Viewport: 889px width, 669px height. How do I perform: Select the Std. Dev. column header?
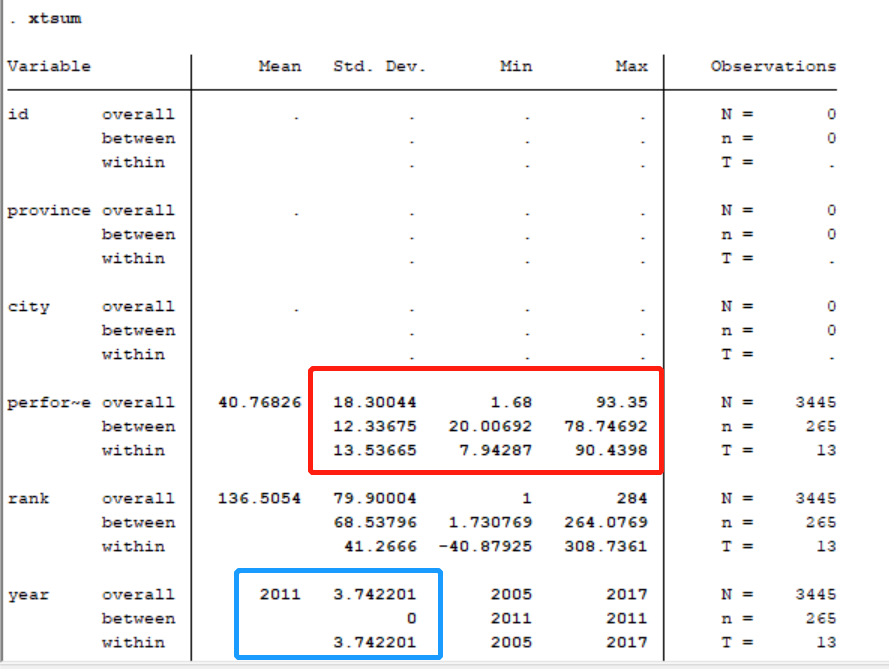click(379, 66)
